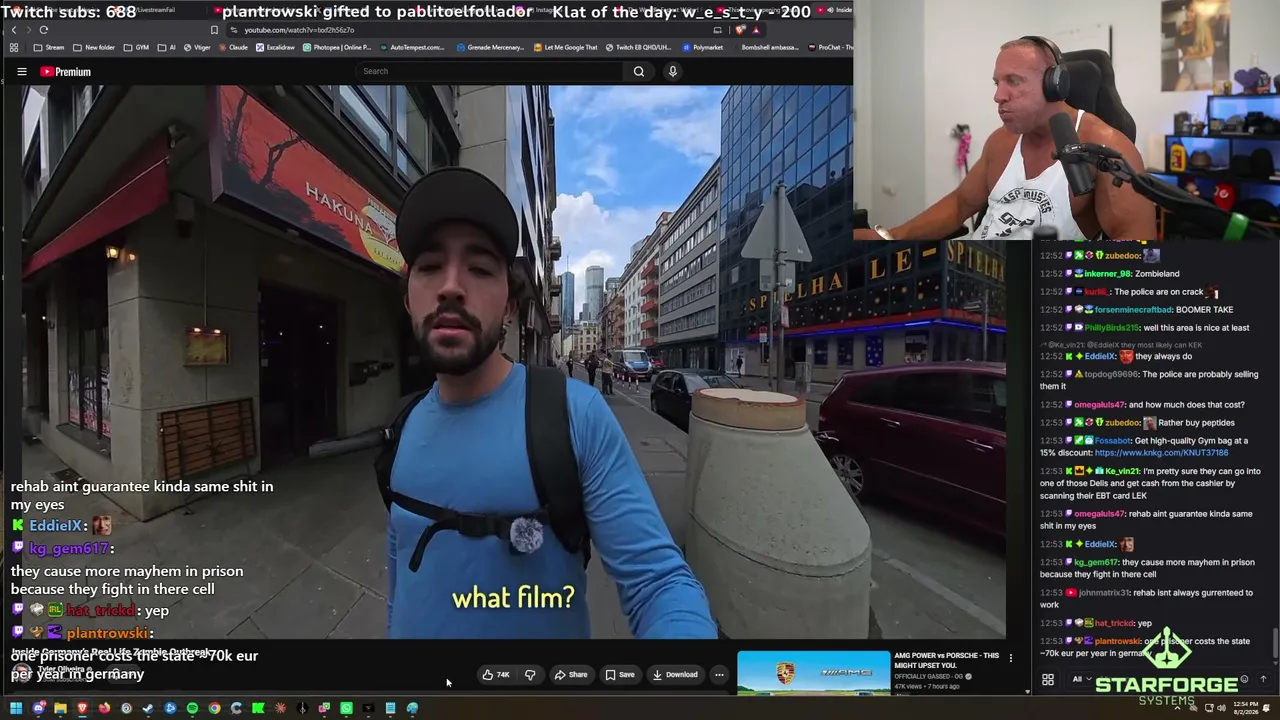Open the Let Me Google That bookmark
The height and width of the screenshot is (720, 1280).
[x=565, y=47]
